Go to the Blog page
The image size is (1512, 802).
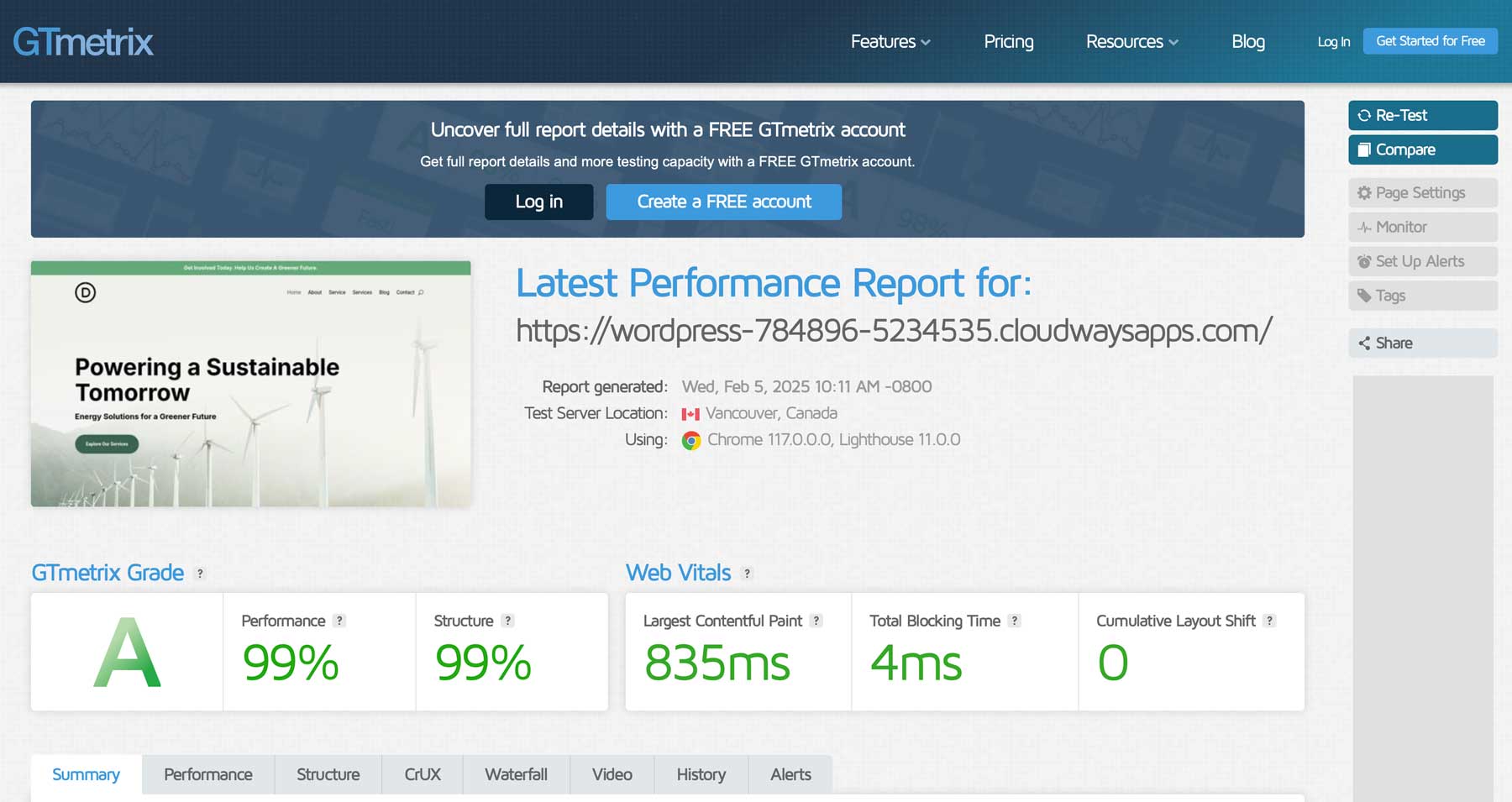coord(1247,42)
